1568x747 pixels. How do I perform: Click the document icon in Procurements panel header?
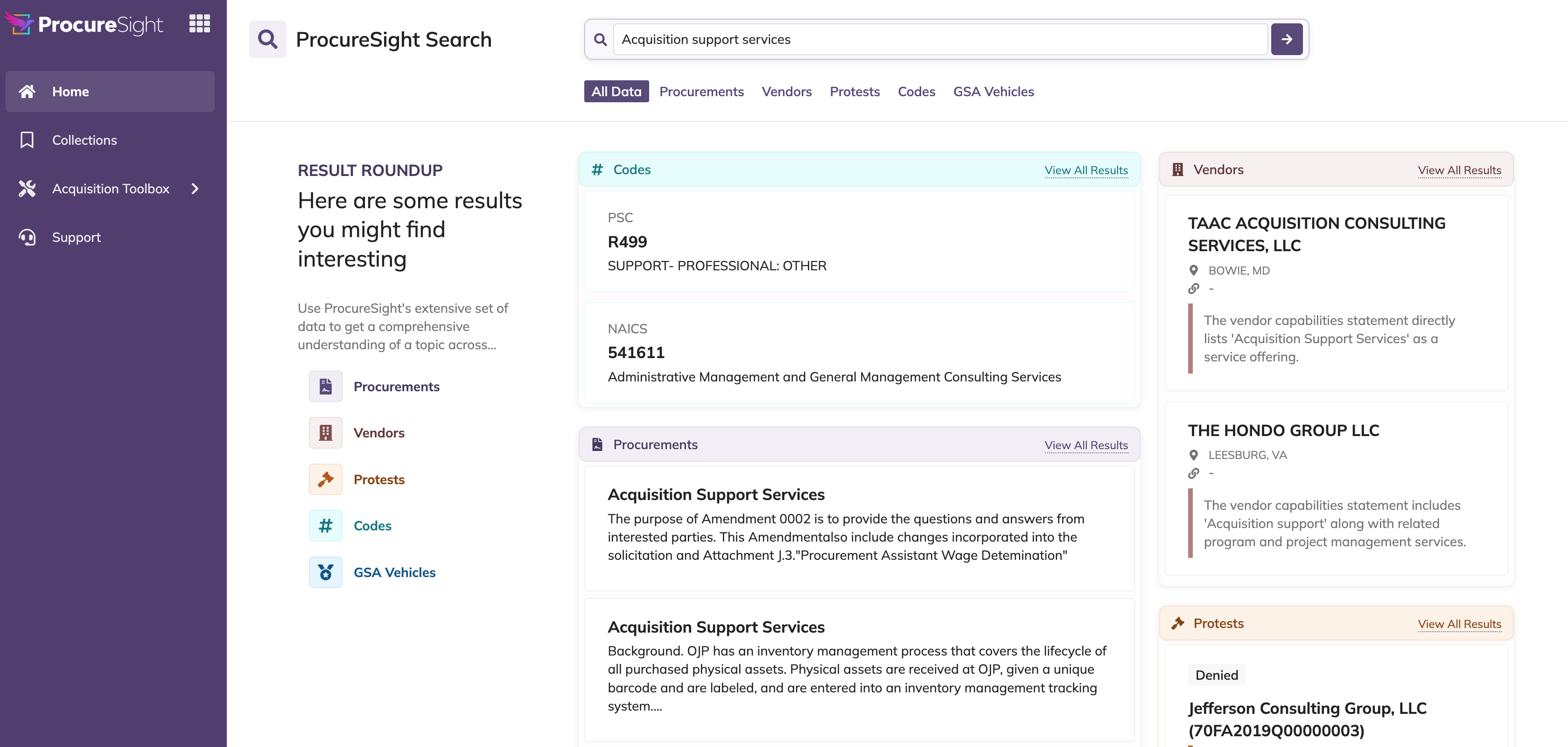597,444
